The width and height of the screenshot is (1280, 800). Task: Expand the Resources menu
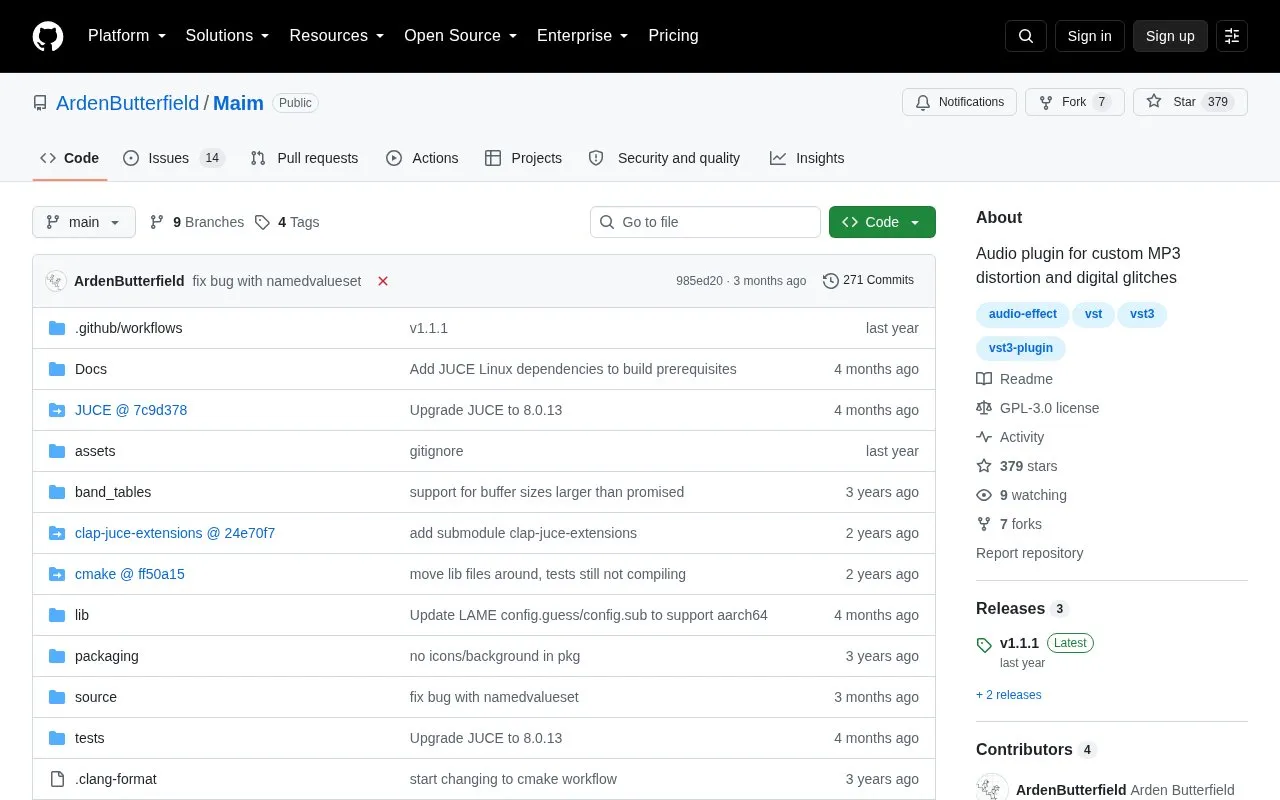tap(337, 36)
